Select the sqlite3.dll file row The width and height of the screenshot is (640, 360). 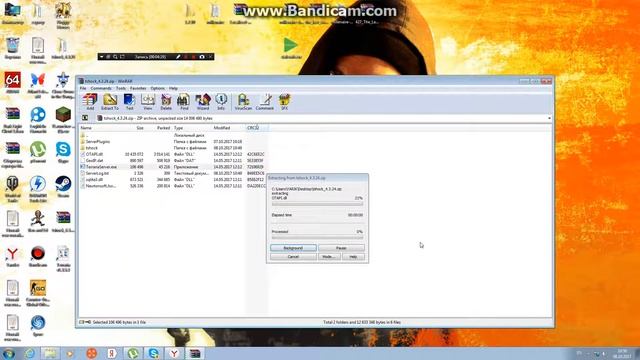coord(173,179)
